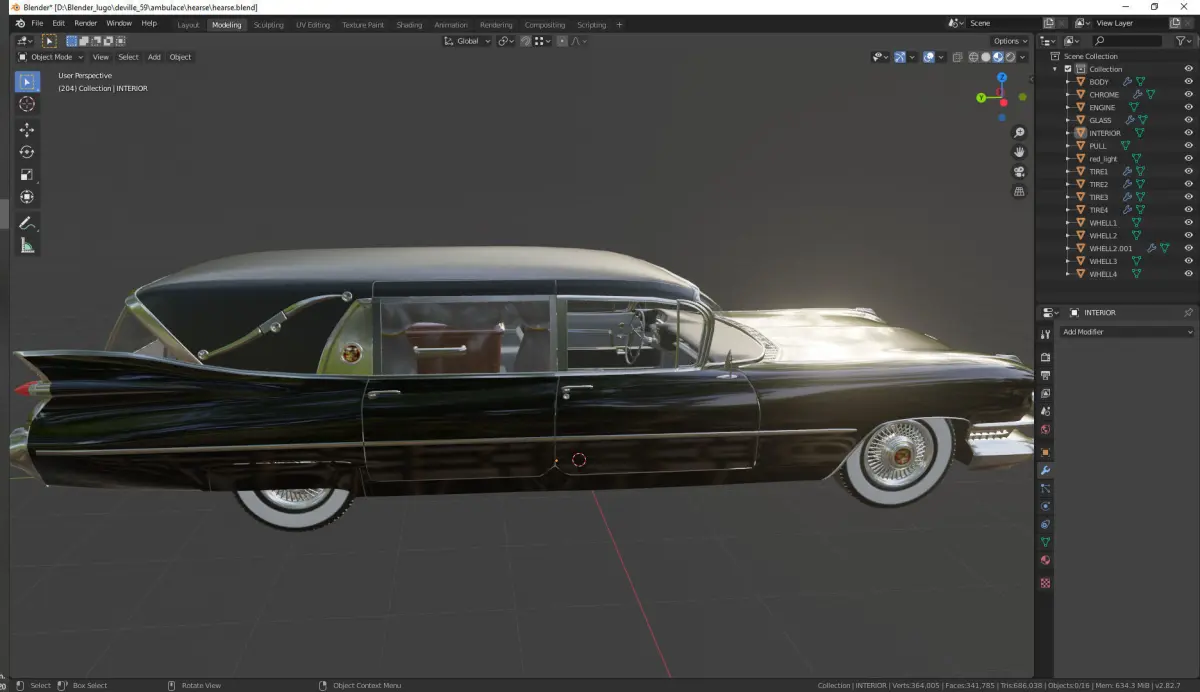Collapse the Collection tree in outliner
Screen dimensions: 1200x692
[1055, 69]
